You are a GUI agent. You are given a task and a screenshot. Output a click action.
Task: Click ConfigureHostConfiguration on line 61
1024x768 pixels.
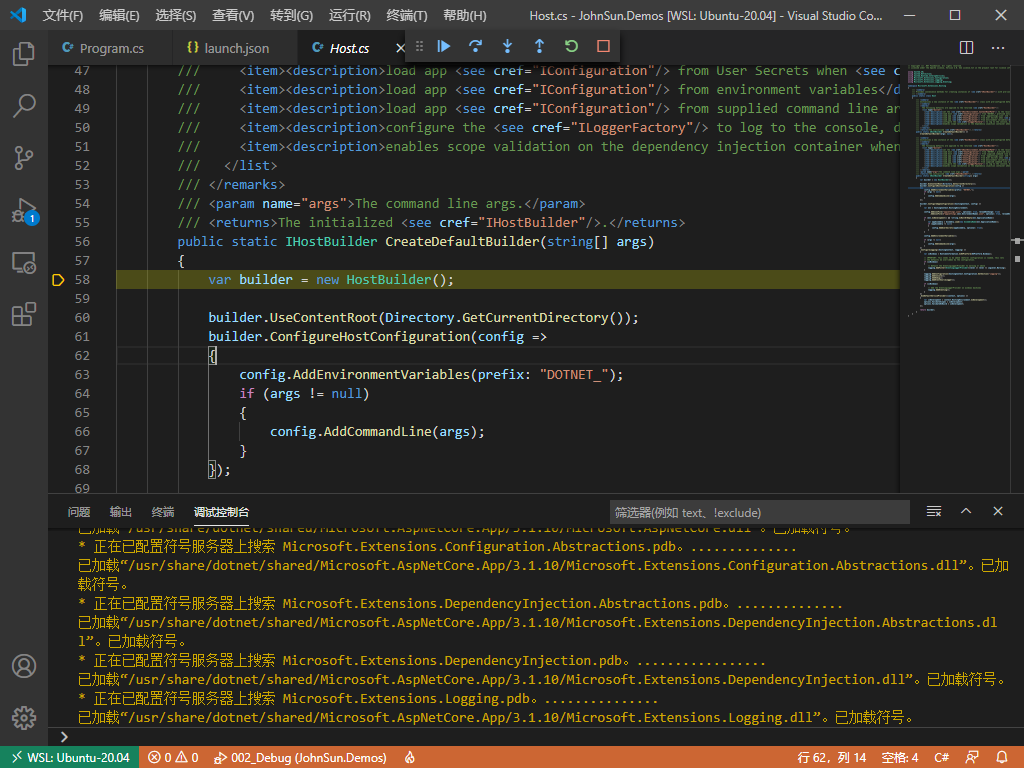pyautogui.click(x=370, y=336)
